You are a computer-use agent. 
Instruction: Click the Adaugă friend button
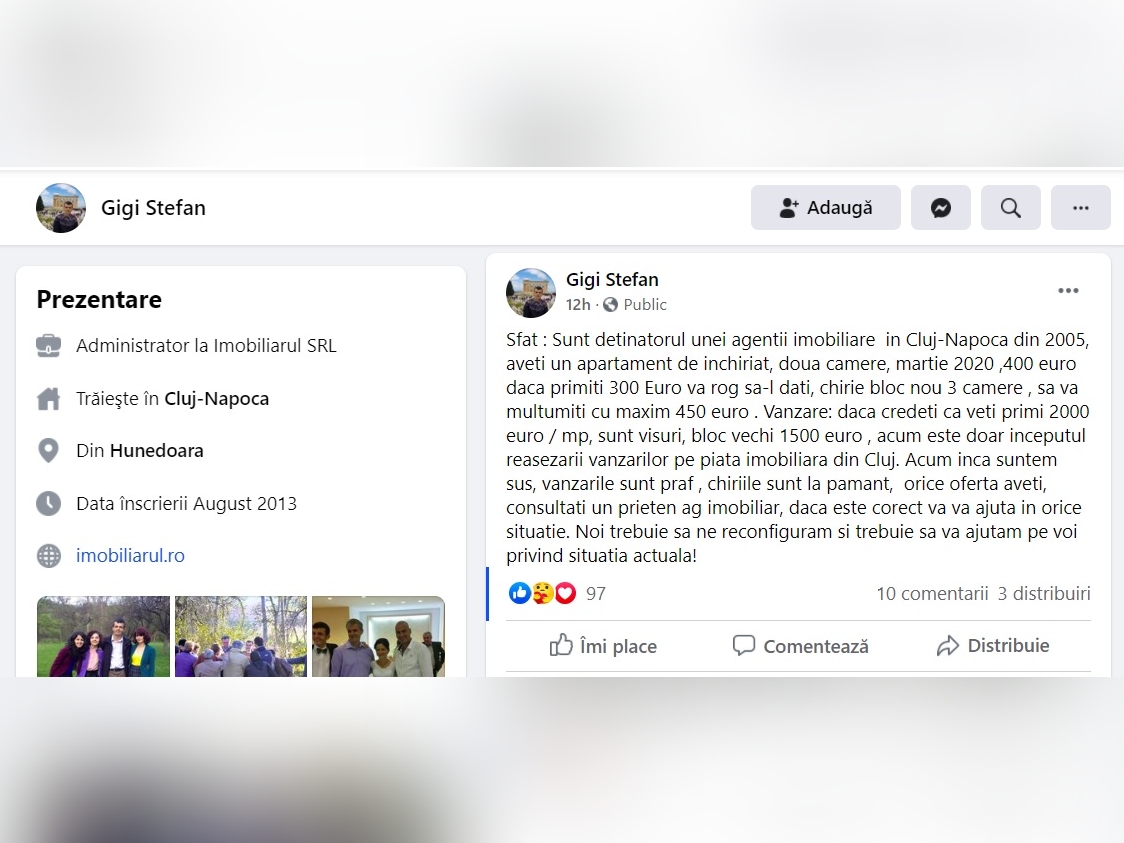826,208
